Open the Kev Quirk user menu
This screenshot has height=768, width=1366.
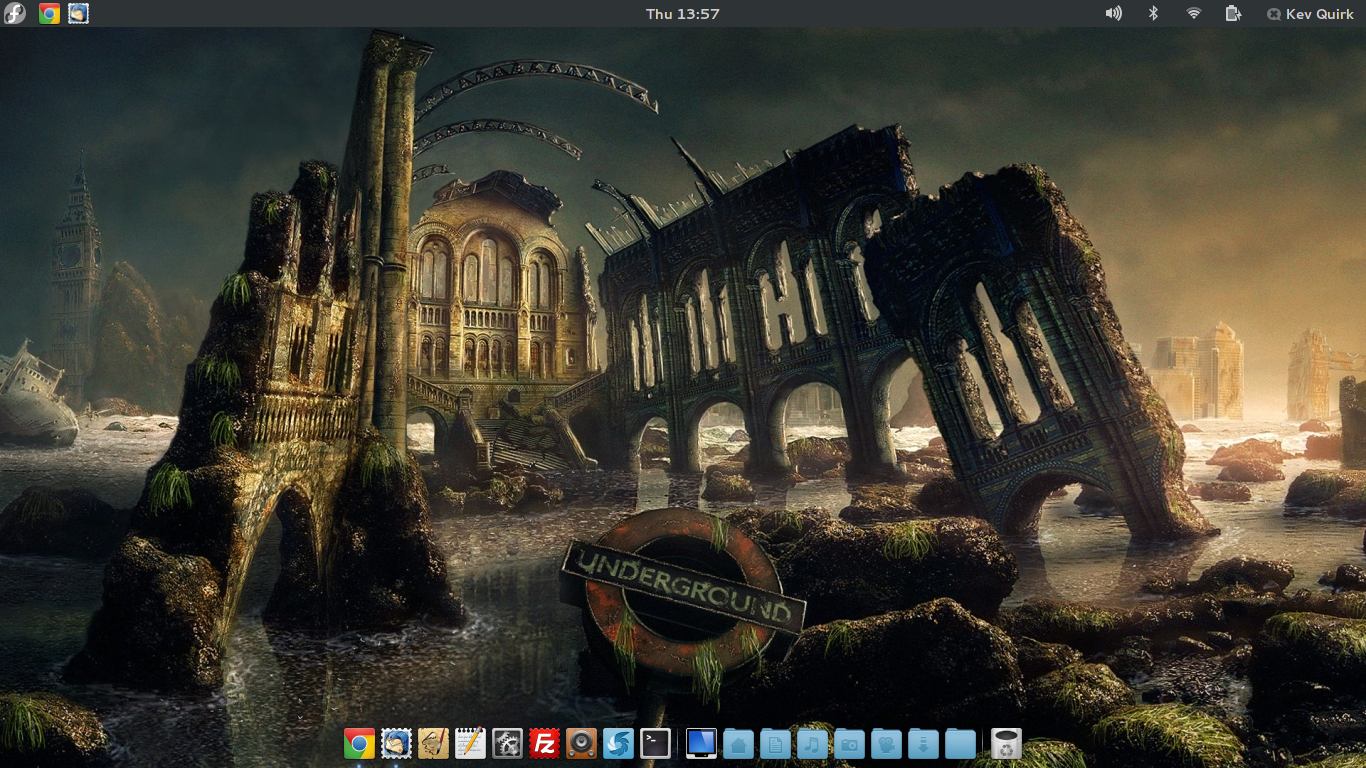(1310, 14)
